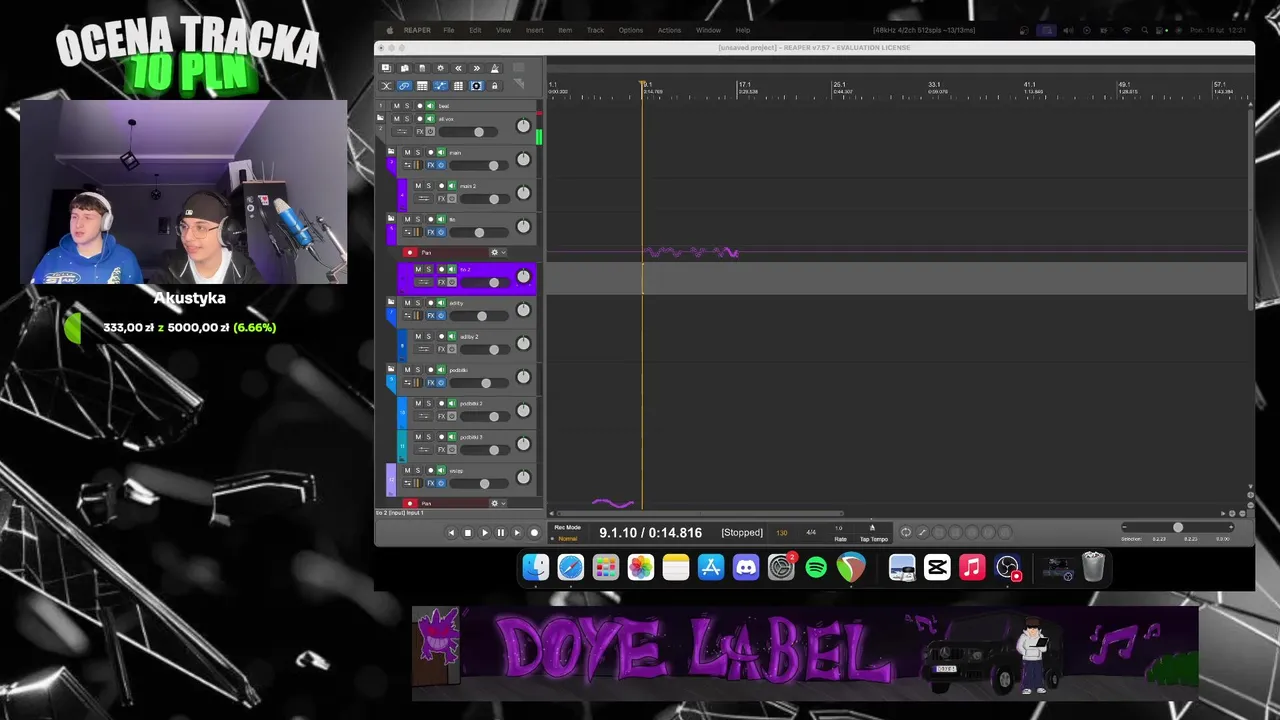Click Stop in transport bar
The height and width of the screenshot is (720, 1280).
click(467, 533)
